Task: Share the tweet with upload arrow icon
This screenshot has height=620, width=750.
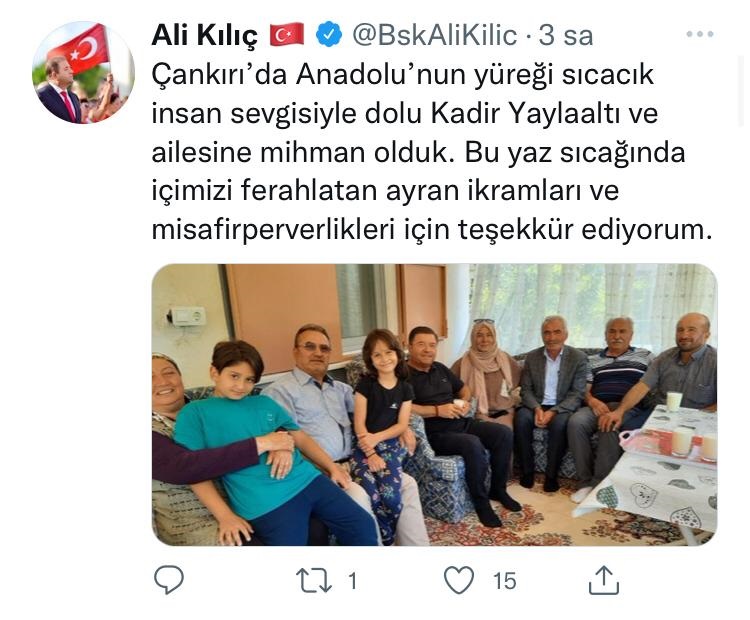Action: click(x=604, y=580)
